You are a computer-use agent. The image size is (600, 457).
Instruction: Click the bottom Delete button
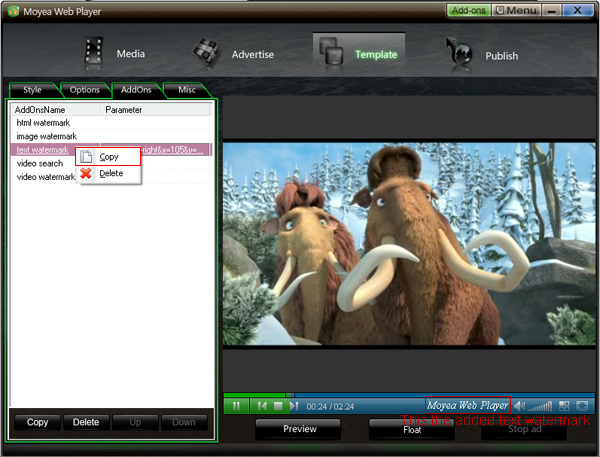point(86,422)
